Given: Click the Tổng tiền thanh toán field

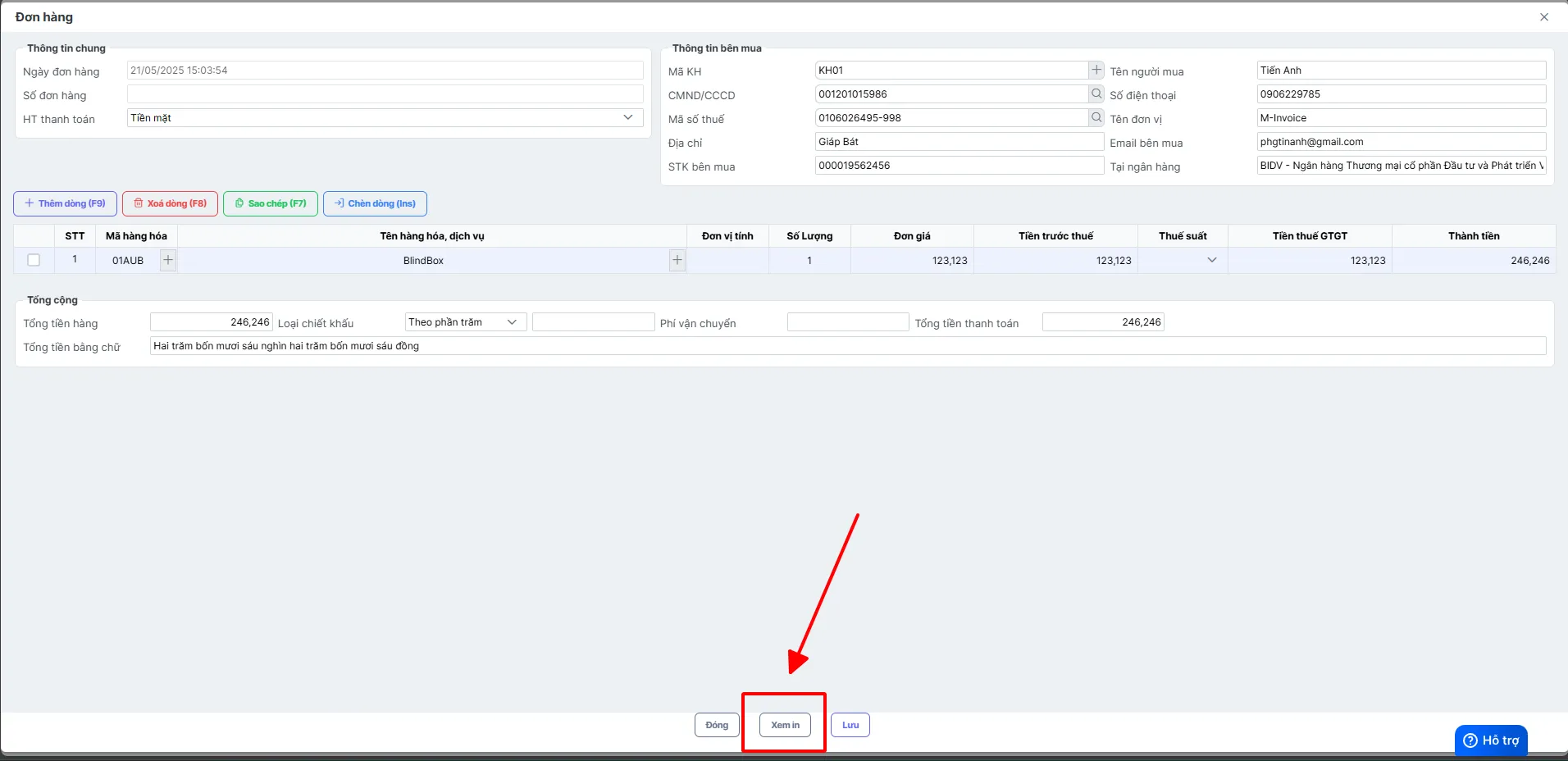Looking at the screenshot, I should click(1103, 322).
